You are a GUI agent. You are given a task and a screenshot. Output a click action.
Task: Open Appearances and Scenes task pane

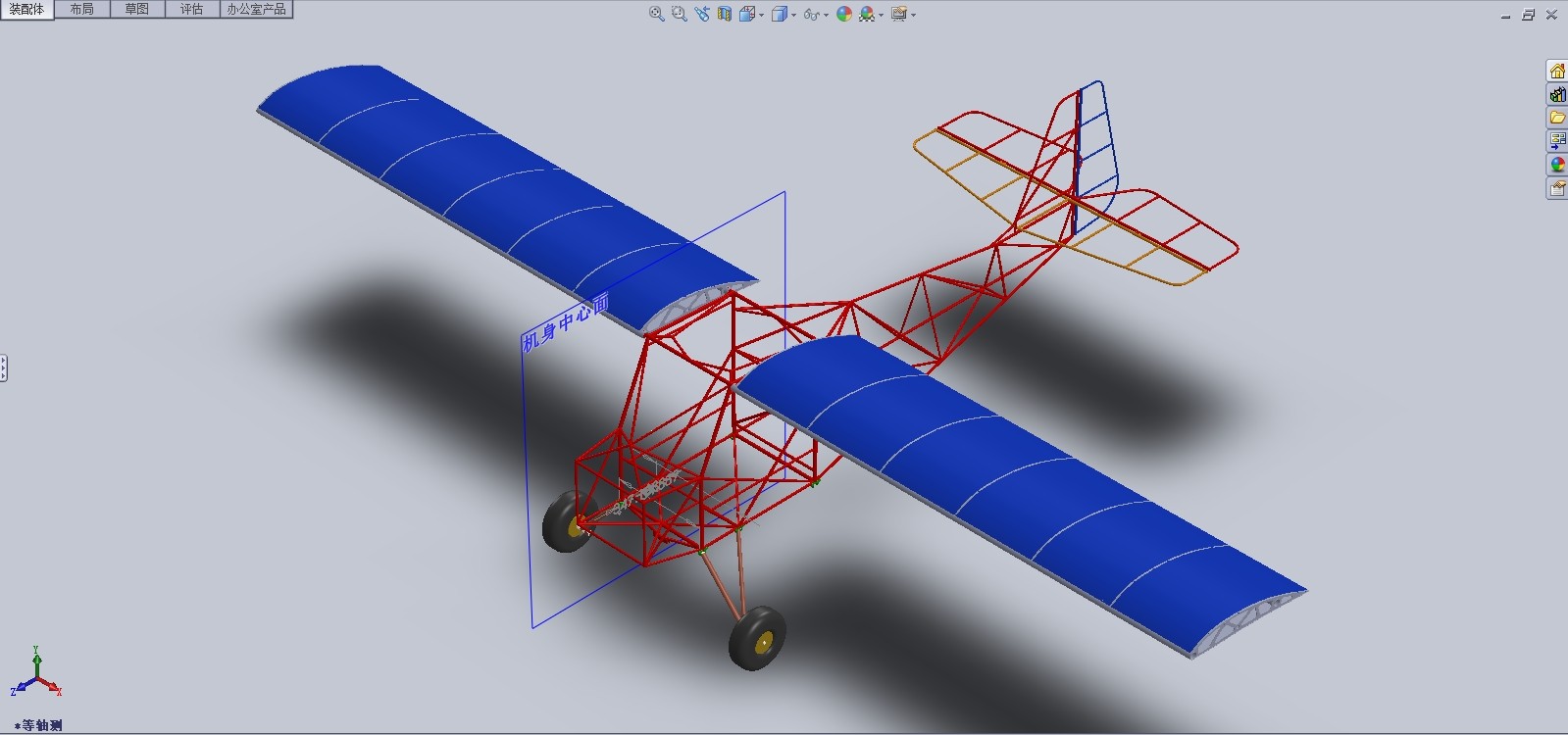1557,165
